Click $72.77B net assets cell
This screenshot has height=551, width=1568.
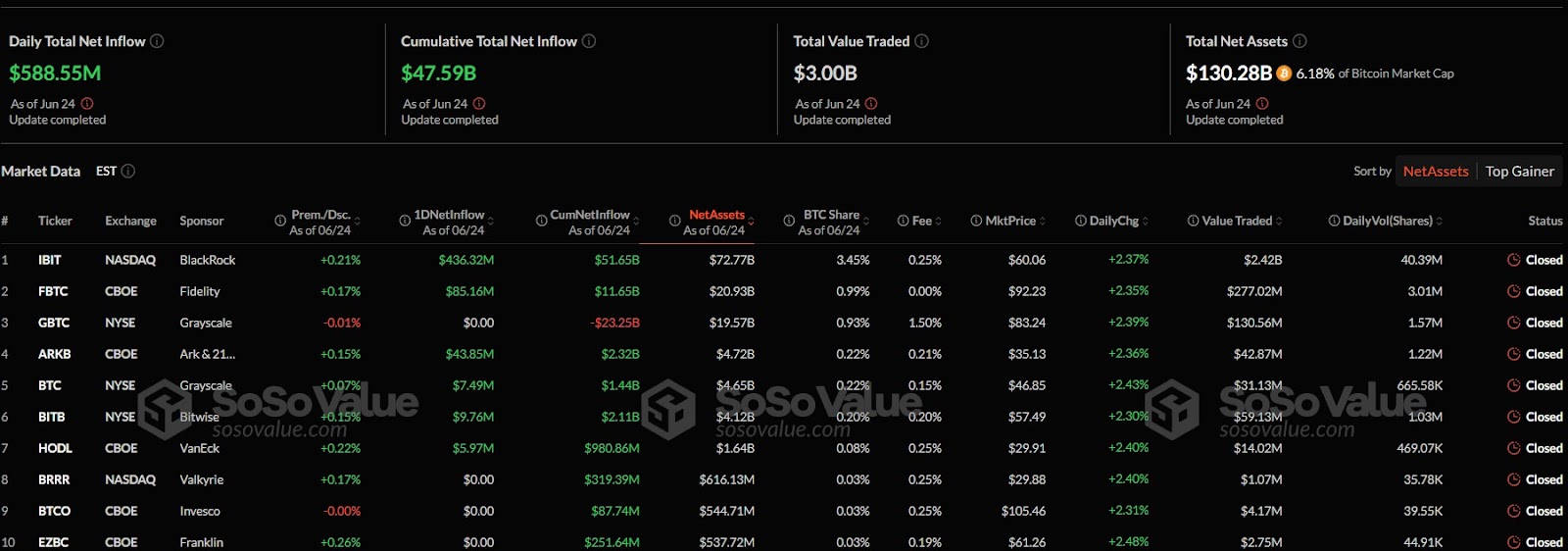732,260
